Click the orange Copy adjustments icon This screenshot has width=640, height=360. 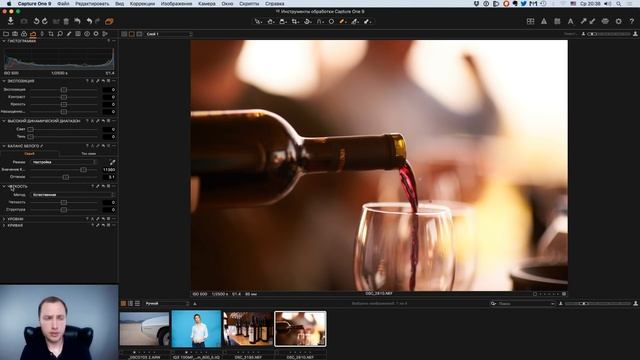(x=109, y=21)
